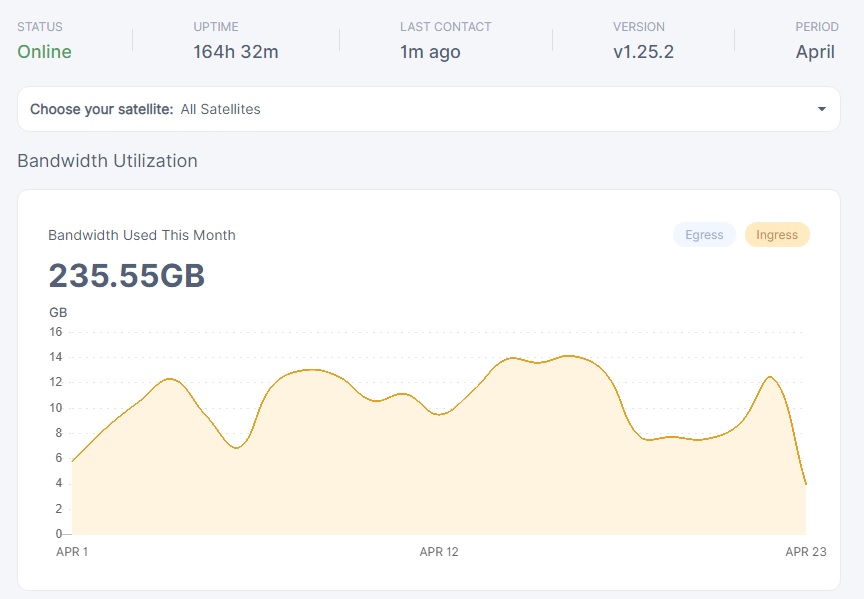Click the 16 mark on the y-axis
The image size is (864, 599).
(x=56, y=332)
